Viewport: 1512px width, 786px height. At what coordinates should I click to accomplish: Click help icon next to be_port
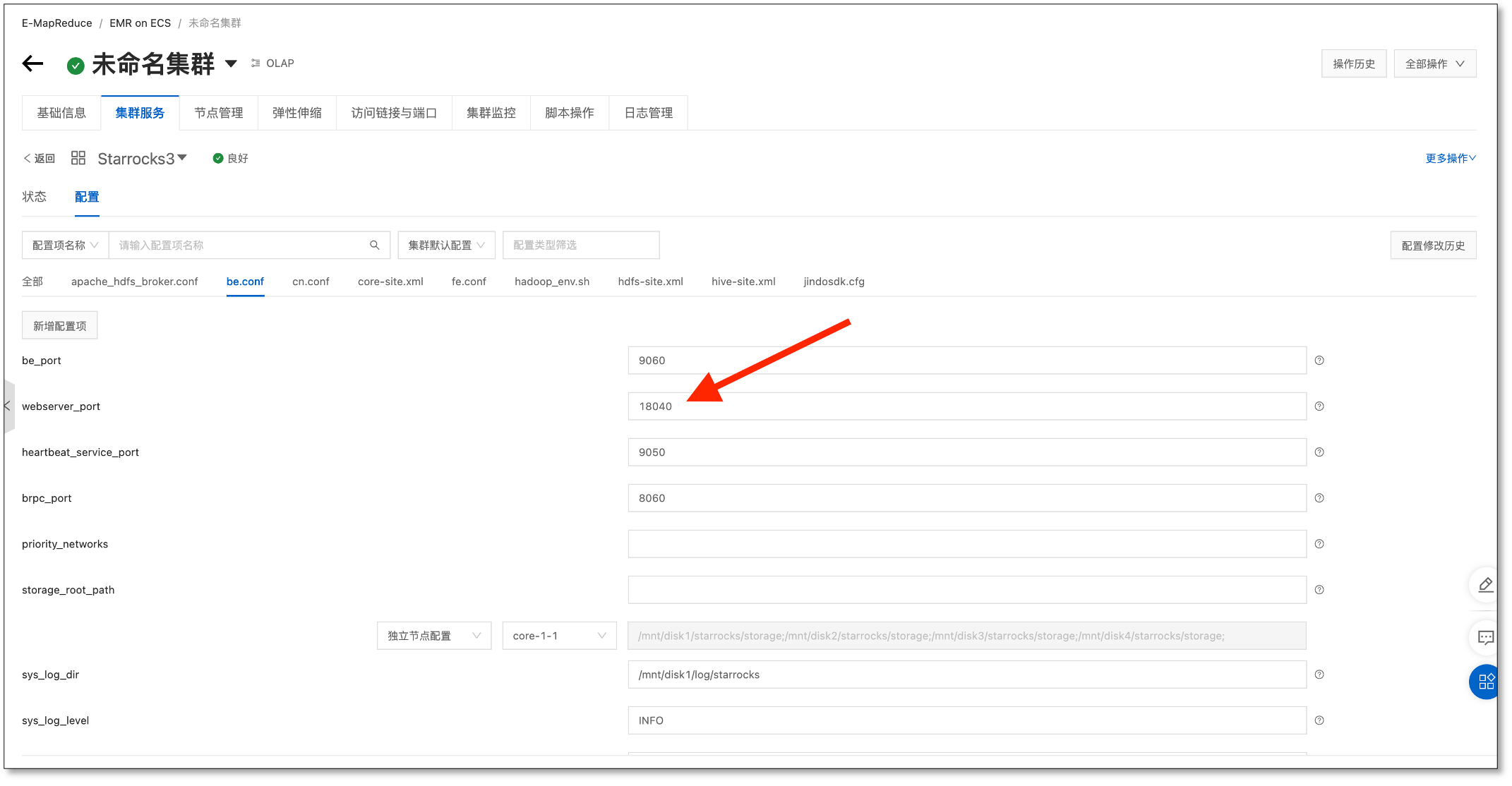1319,361
